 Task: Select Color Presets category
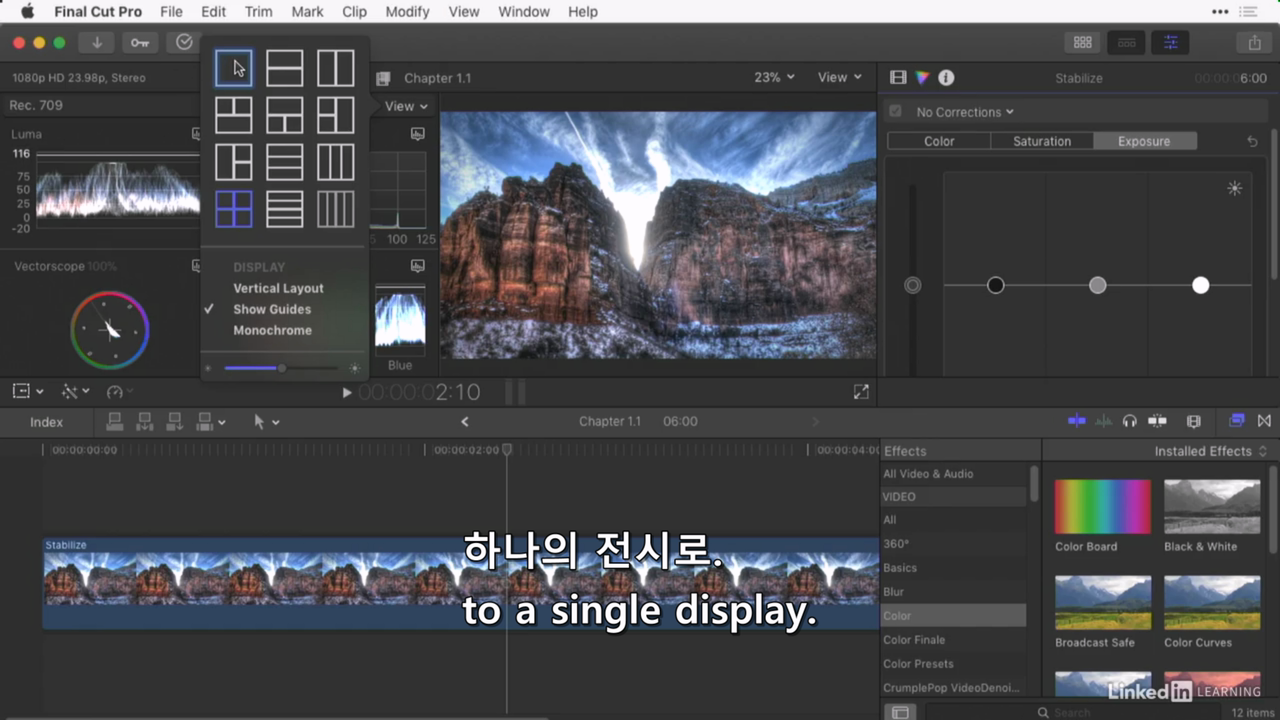[918, 664]
